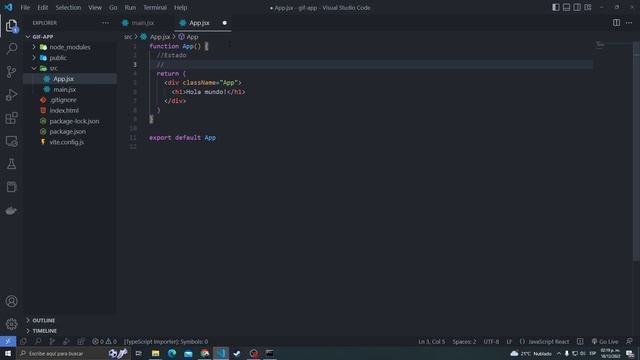Change indentation Spaces: 2 setting
640x360 pixels.
464,341
